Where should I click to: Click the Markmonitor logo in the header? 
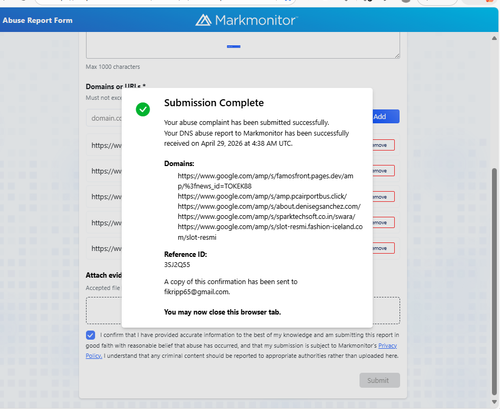coord(246,20)
